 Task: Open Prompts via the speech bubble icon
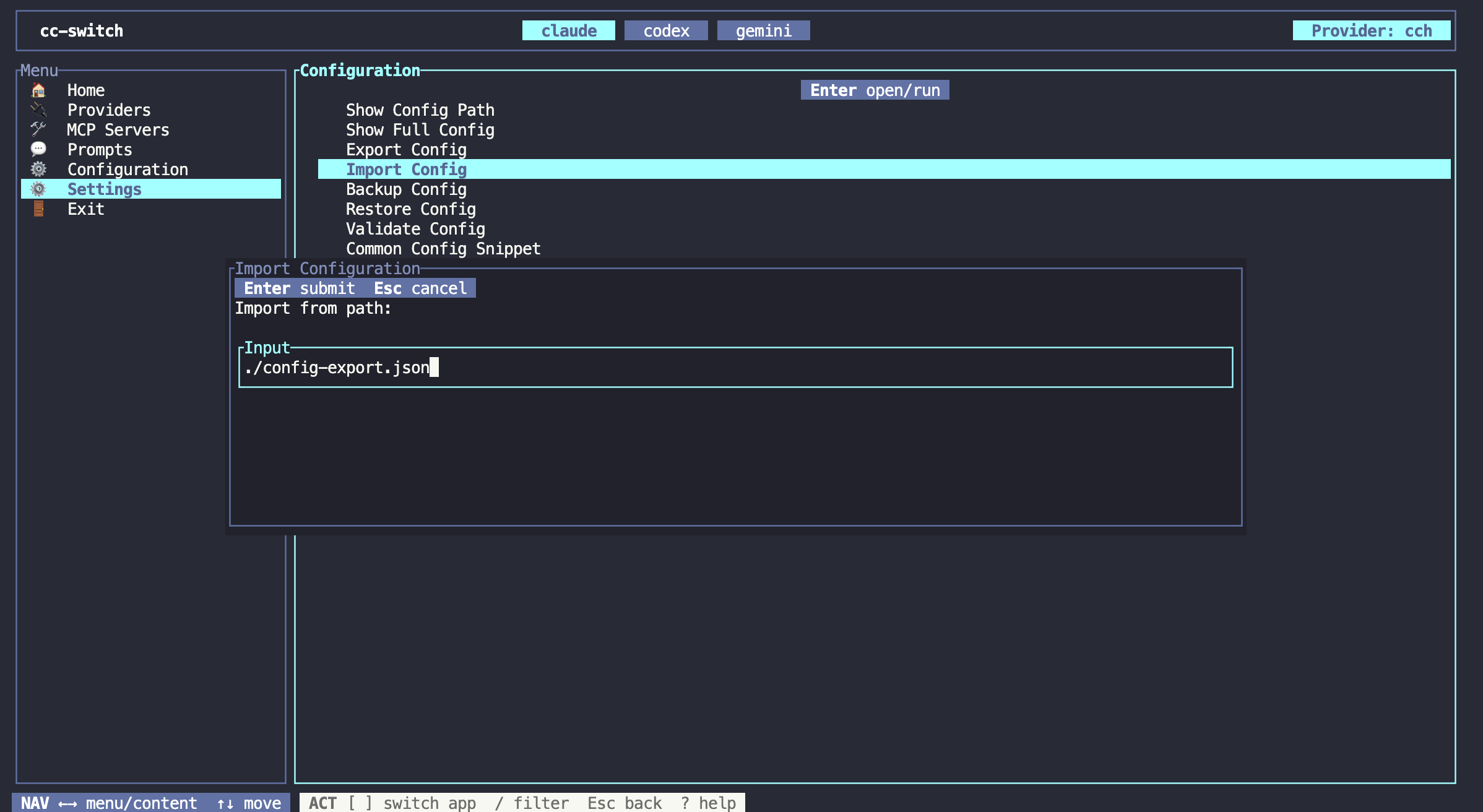(x=38, y=149)
